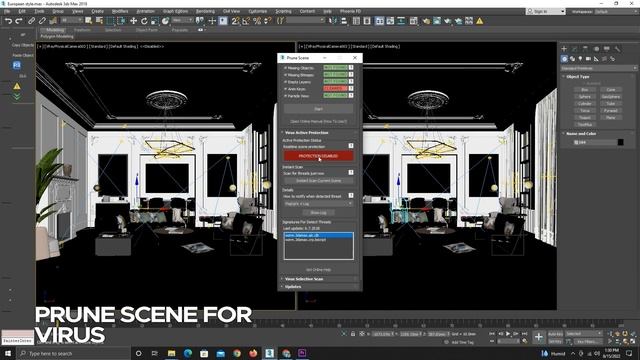640x360 pixels.
Task: Click the Show Log button
Action: pos(318,213)
